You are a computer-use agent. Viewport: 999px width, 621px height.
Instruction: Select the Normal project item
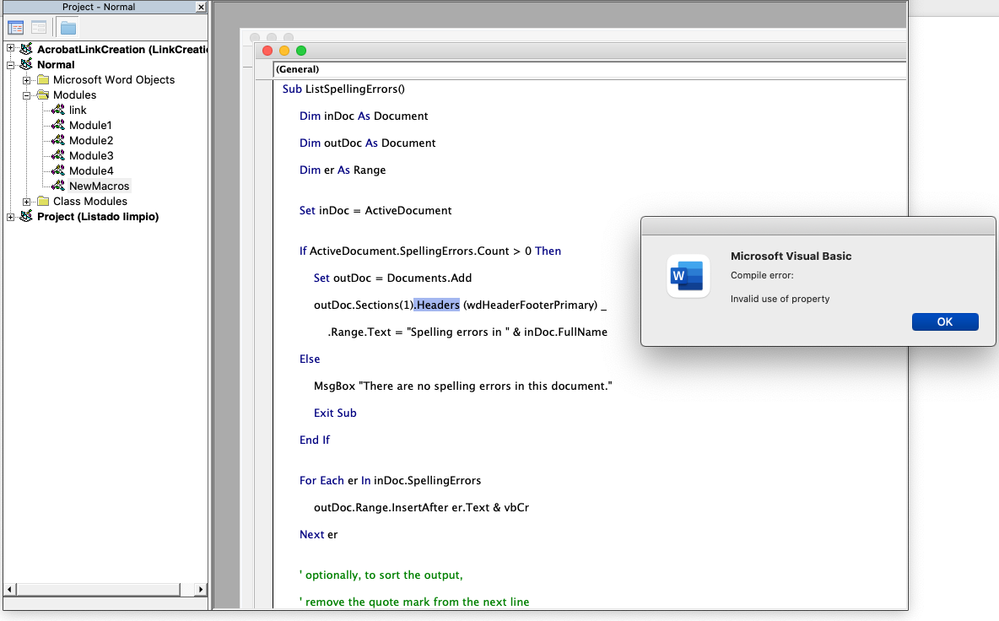(x=55, y=64)
